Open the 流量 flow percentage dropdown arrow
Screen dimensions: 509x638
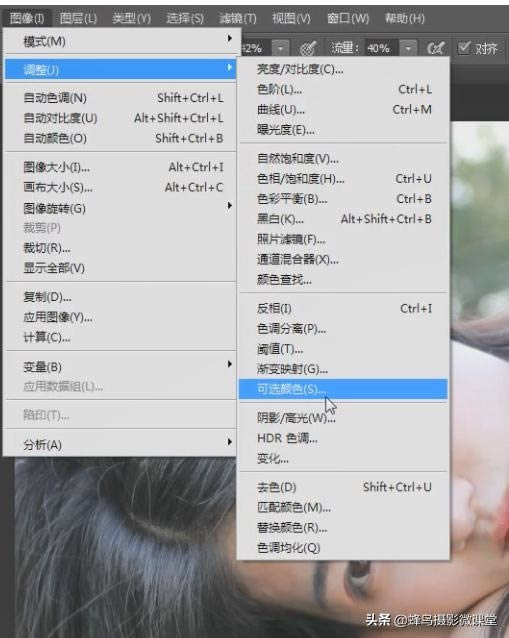pos(408,48)
